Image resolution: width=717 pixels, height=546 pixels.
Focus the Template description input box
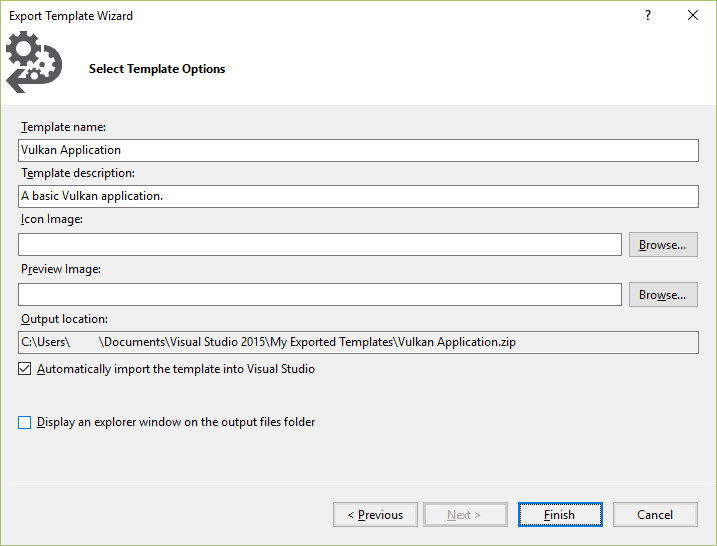click(x=358, y=196)
